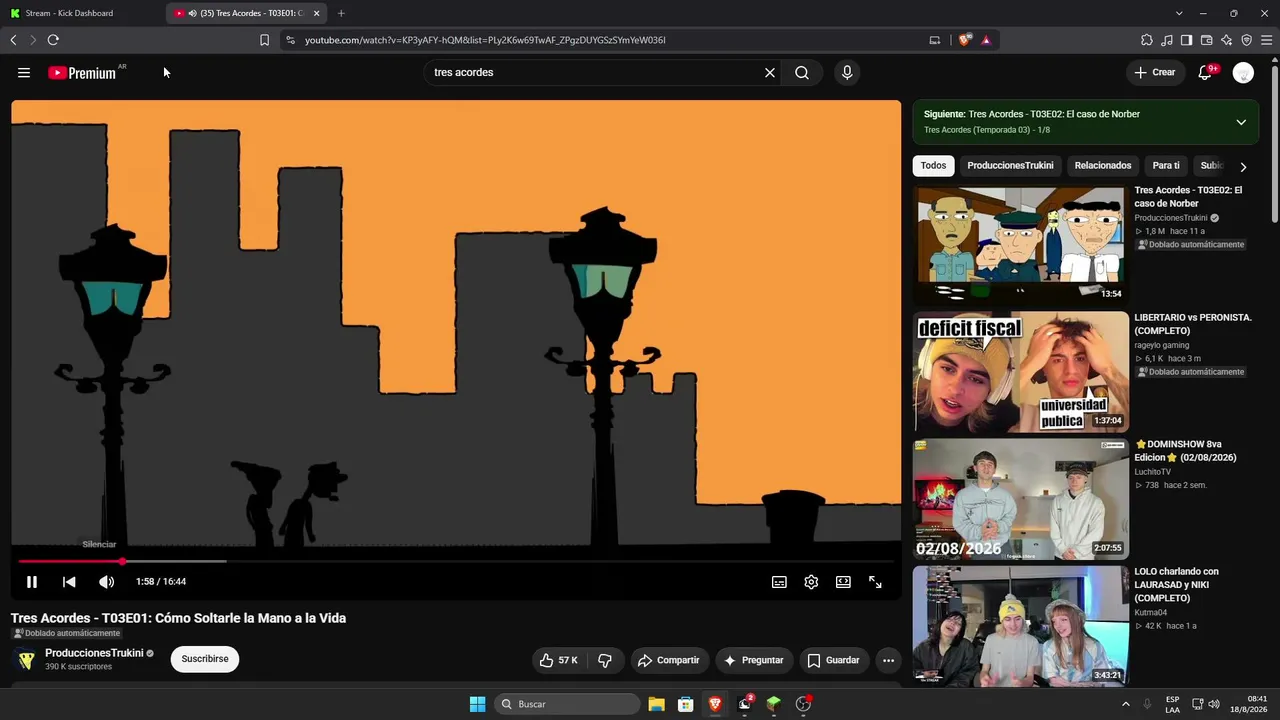Select the Relacionados filter chip
Viewport: 1280px width, 720px height.
1103,166
